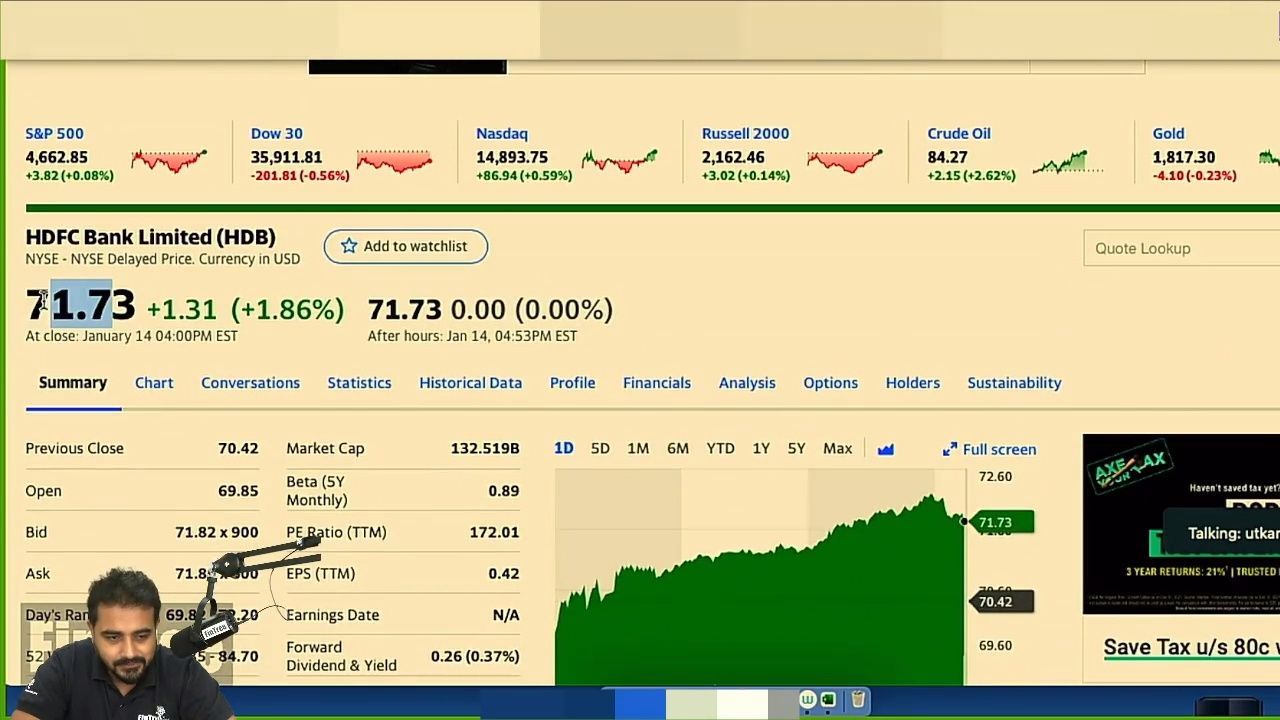Open the trash icon in the dock
Viewport: 1280px width, 720px height.
click(x=858, y=700)
